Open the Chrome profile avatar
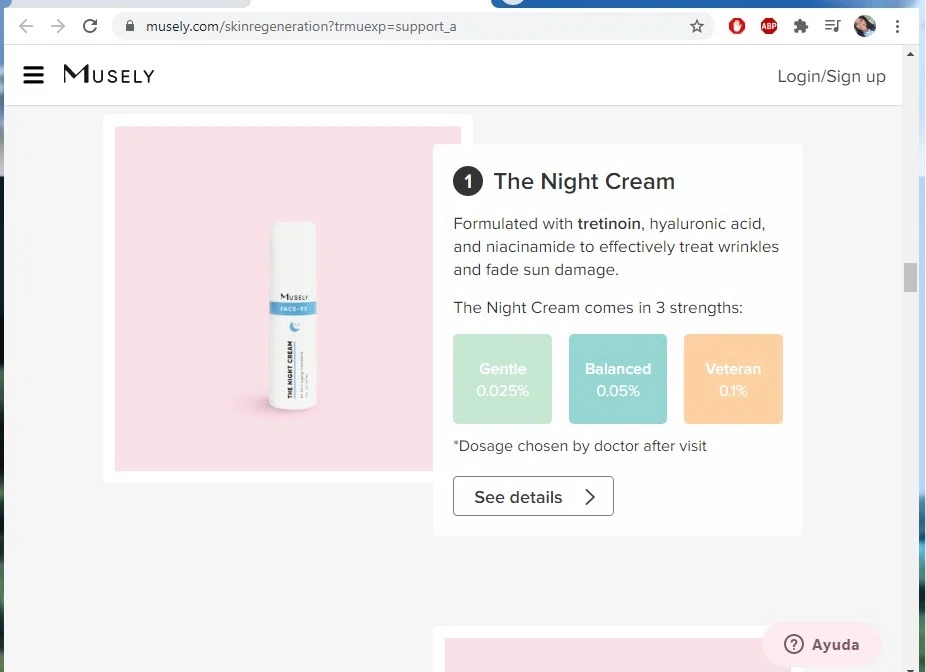Image resolution: width=926 pixels, height=672 pixels. point(864,27)
